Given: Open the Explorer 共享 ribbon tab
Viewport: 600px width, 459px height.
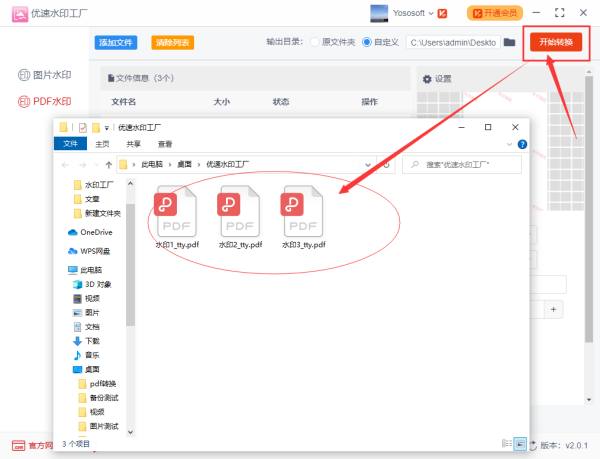Looking at the screenshot, I should click(134, 144).
